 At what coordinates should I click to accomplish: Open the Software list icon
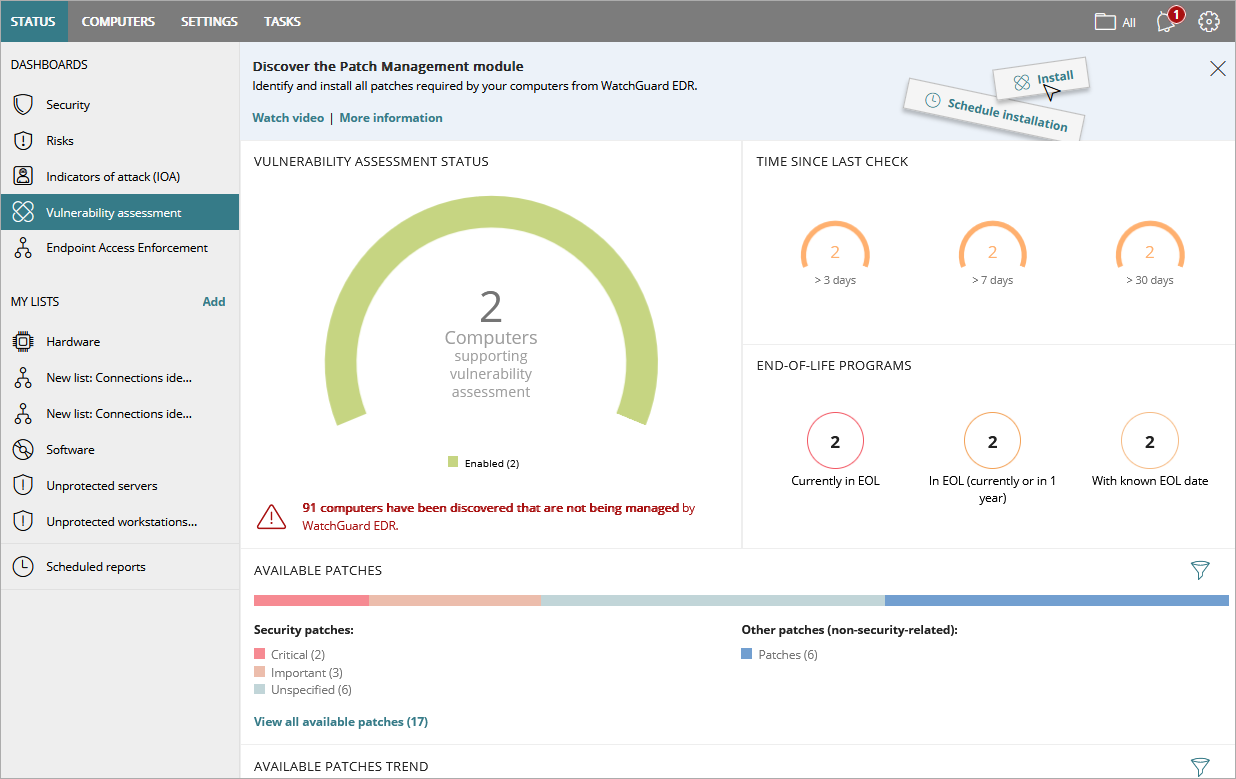21,449
